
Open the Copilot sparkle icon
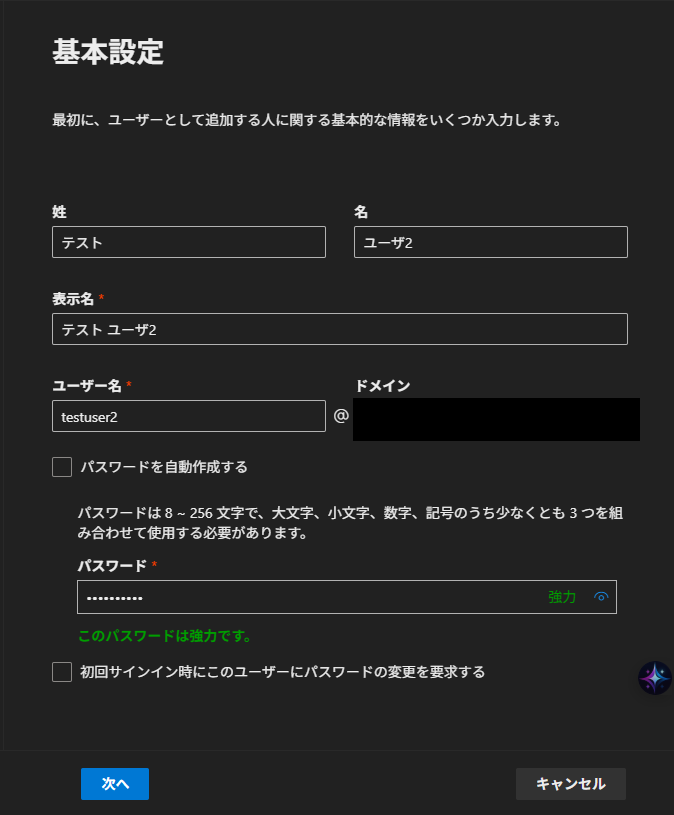[654, 678]
